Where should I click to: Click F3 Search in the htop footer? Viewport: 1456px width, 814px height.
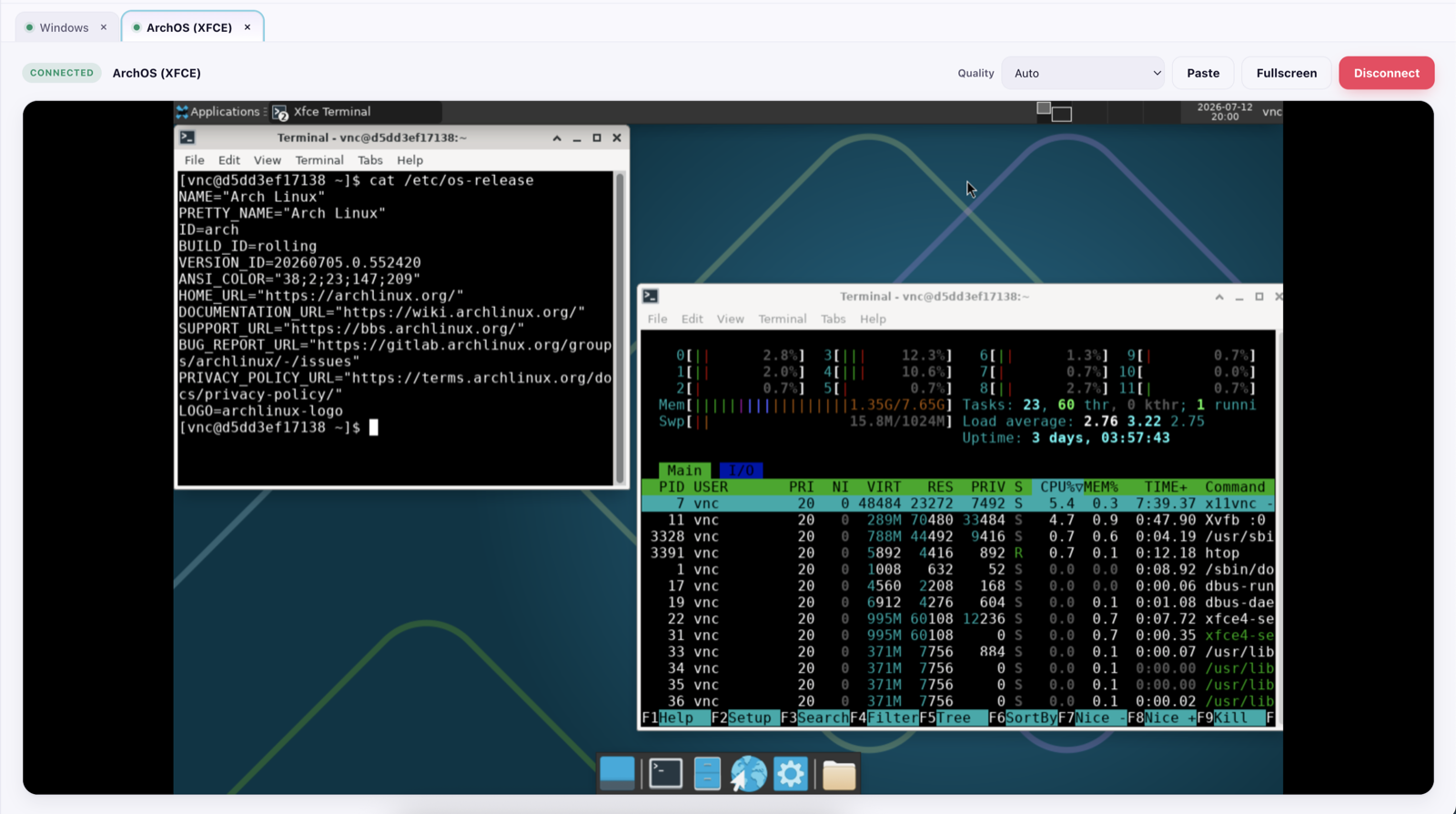click(814, 717)
